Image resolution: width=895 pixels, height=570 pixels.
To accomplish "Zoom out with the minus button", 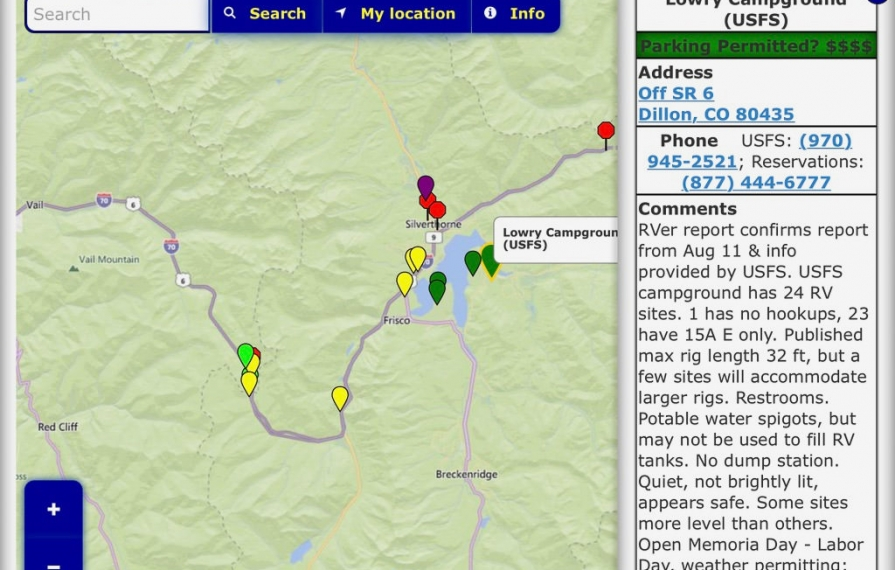I will click(53, 562).
